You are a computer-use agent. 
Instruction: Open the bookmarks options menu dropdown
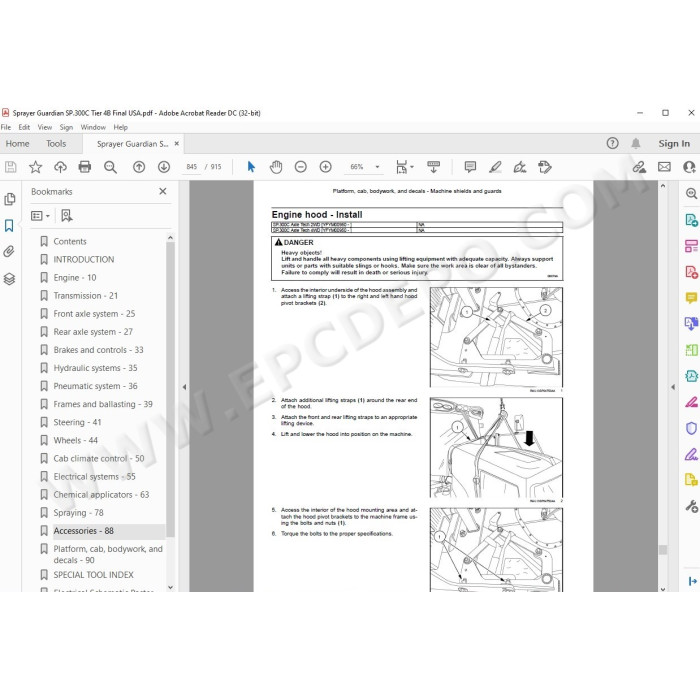tap(40, 216)
